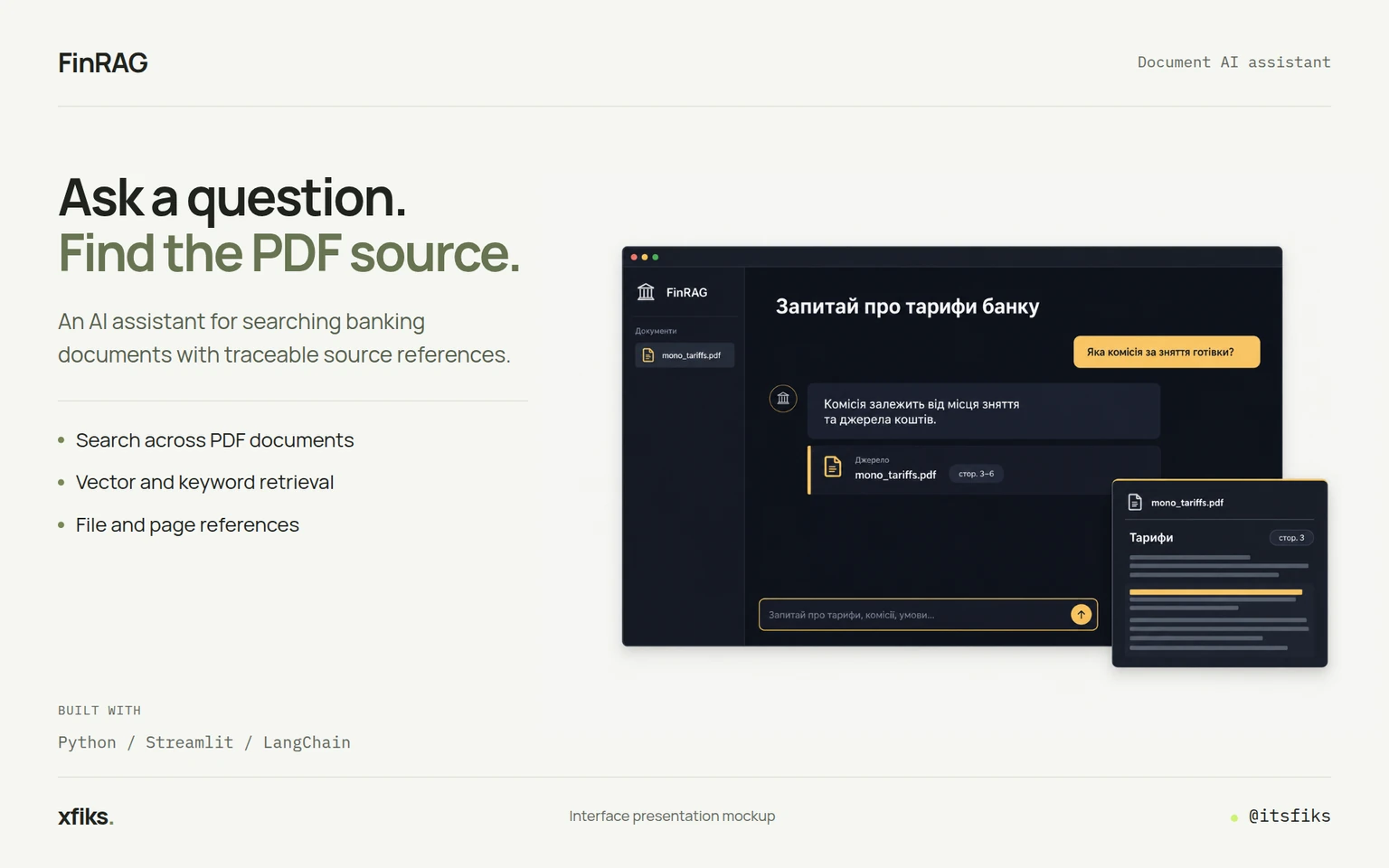Click the "Ask a question." headline
This screenshot has height=868, width=1389.
[232, 197]
